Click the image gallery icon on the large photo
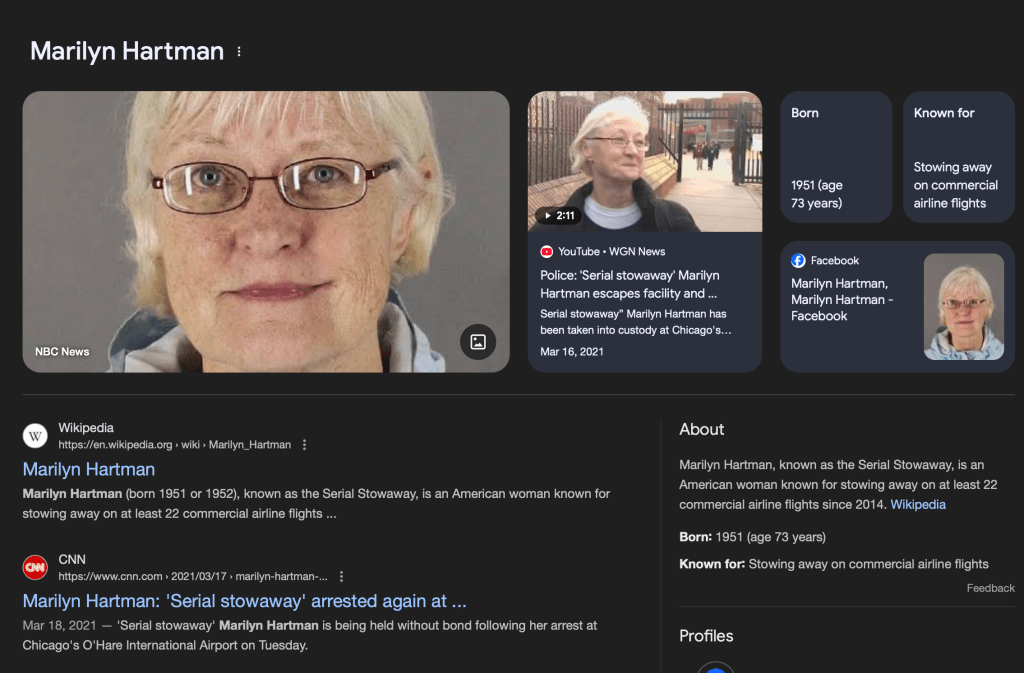Viewport: 1024px width, 673px height. (478, 342)
